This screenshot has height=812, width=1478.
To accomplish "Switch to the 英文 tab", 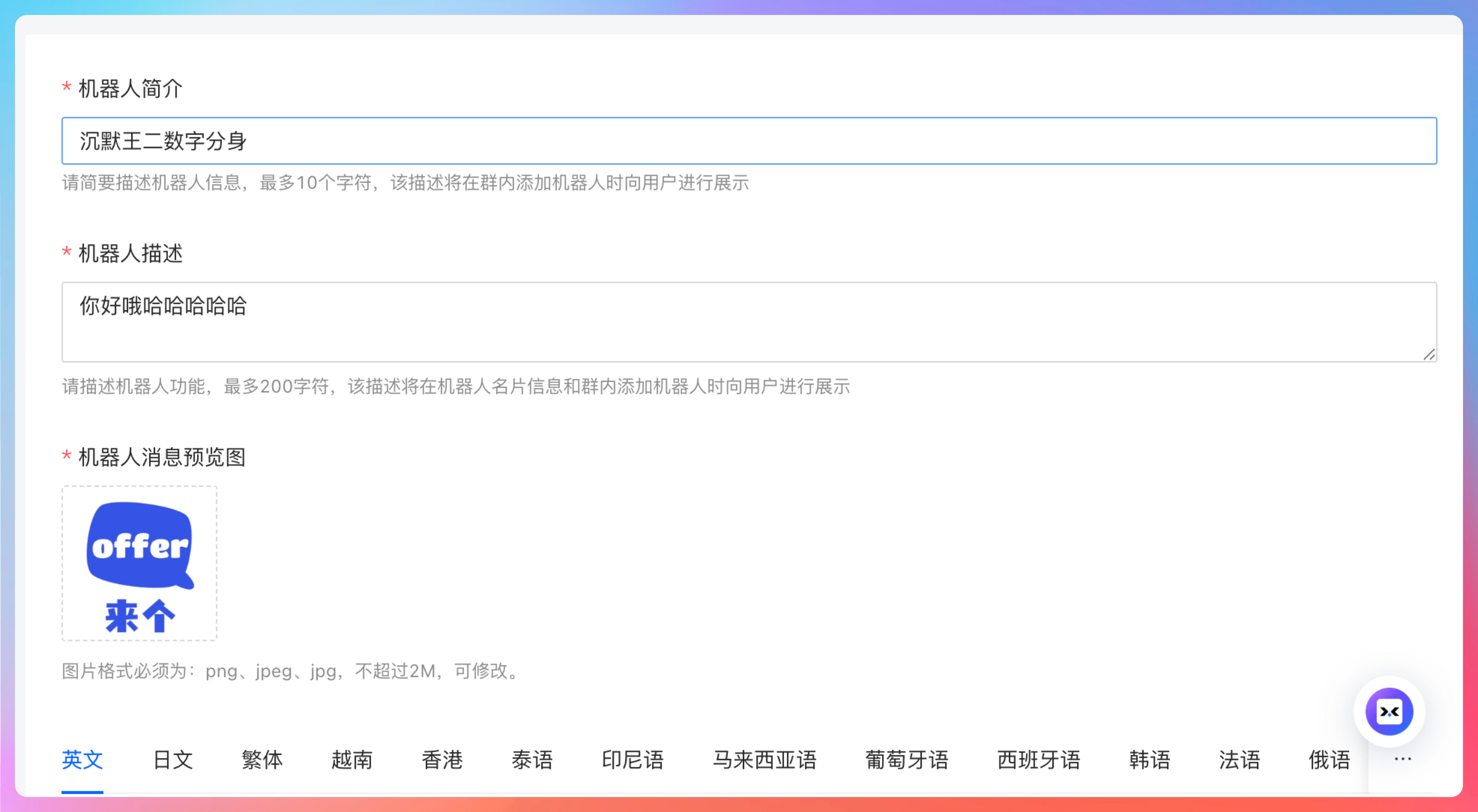I will [x=82, y=760].
